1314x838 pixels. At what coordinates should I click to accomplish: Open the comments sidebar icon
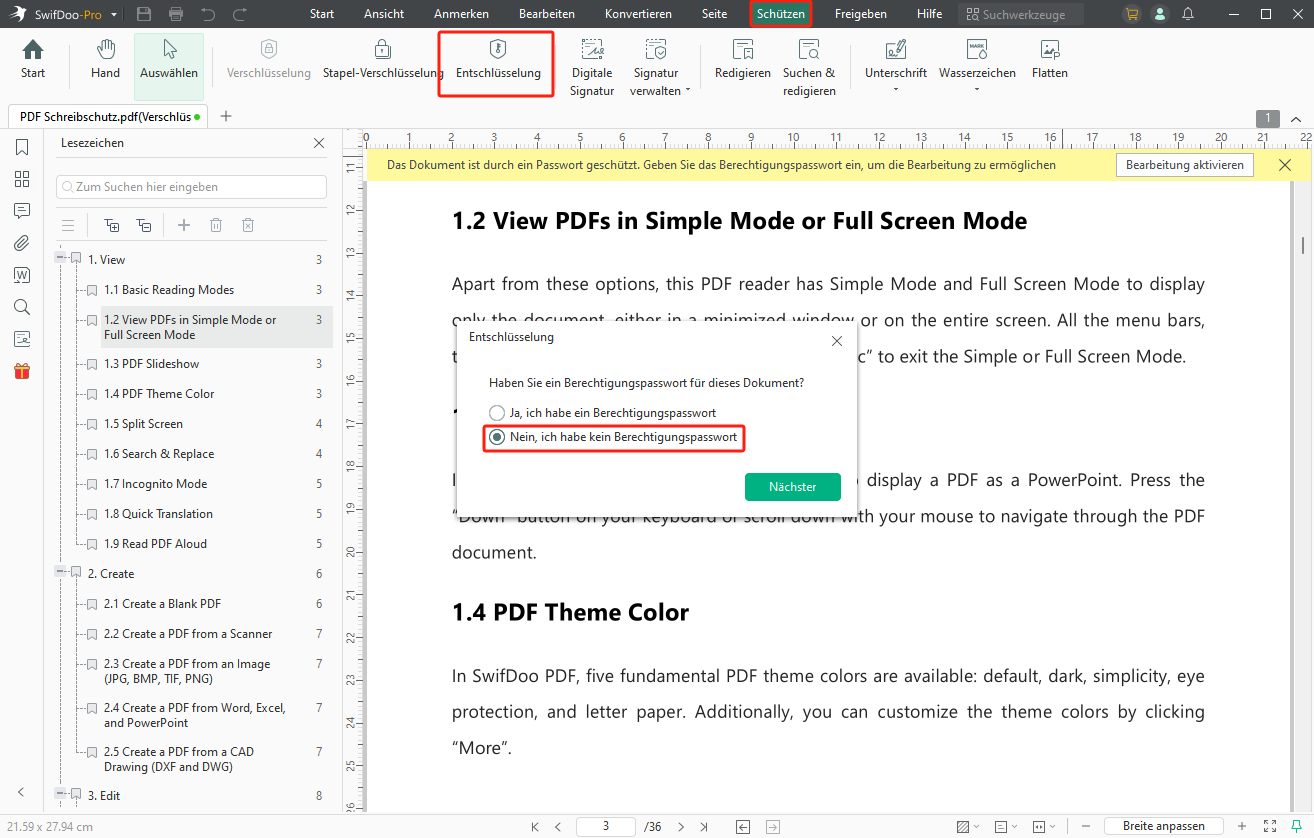click(22, 211)
